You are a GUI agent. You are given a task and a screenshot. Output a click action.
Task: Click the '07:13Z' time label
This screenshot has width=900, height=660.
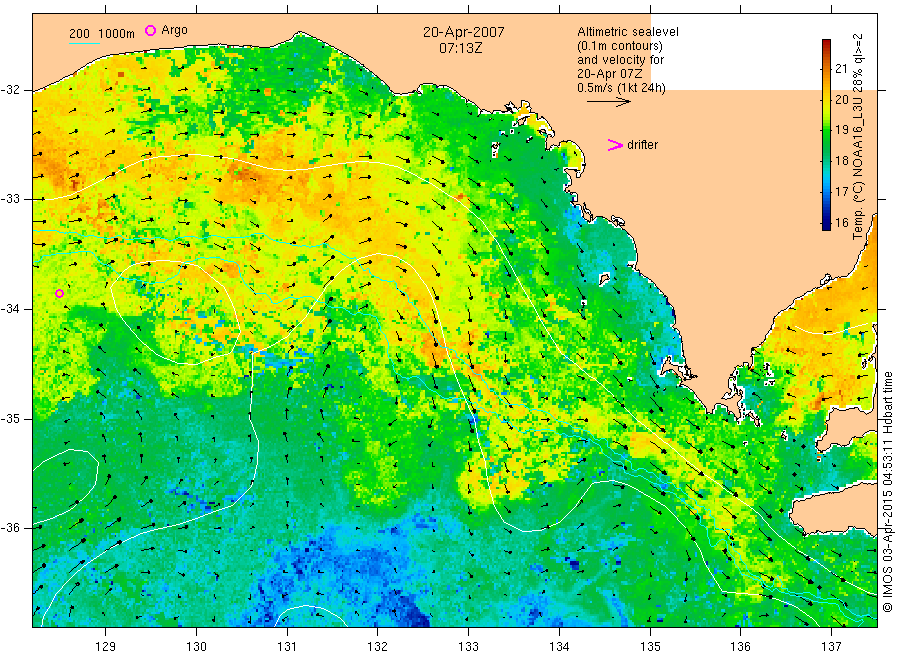click(x=461, y=48)
